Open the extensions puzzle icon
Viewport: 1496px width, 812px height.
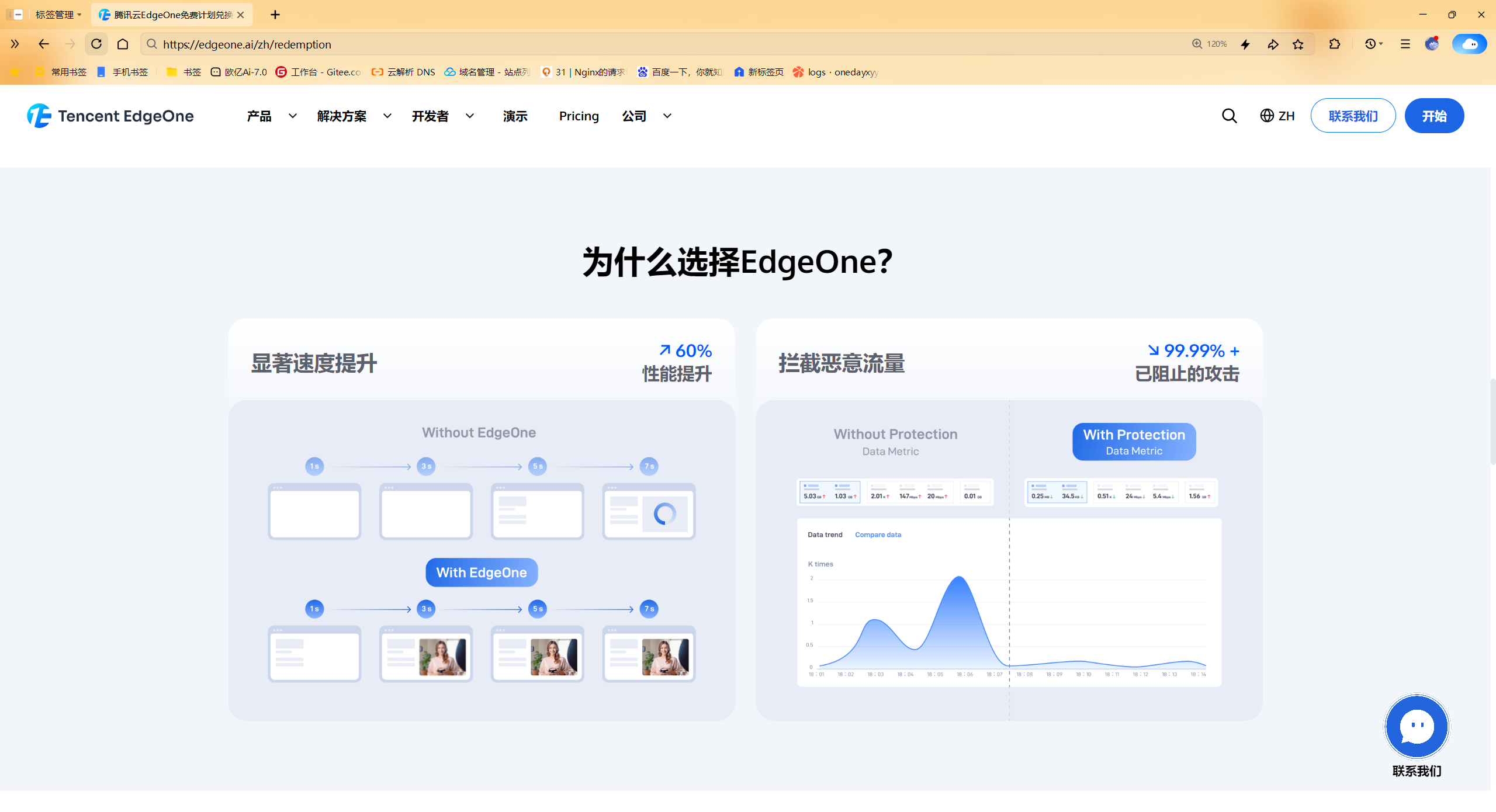tap(1335, 44)
